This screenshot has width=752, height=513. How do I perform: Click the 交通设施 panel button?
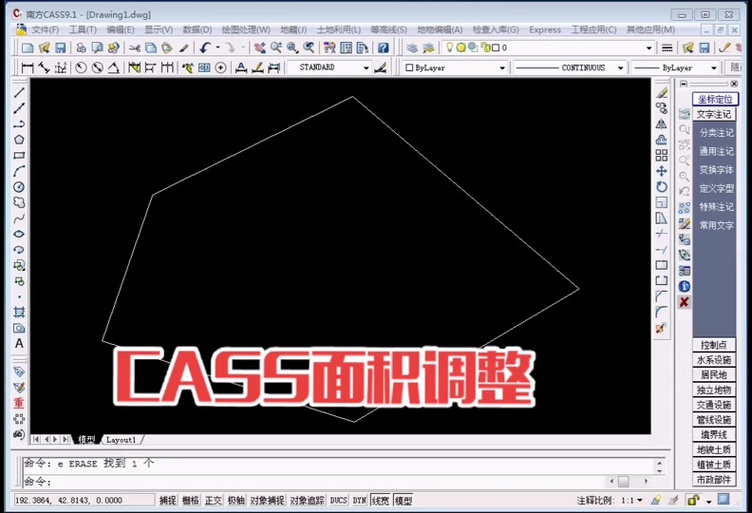pyautogui.click(x=714, y=405)
